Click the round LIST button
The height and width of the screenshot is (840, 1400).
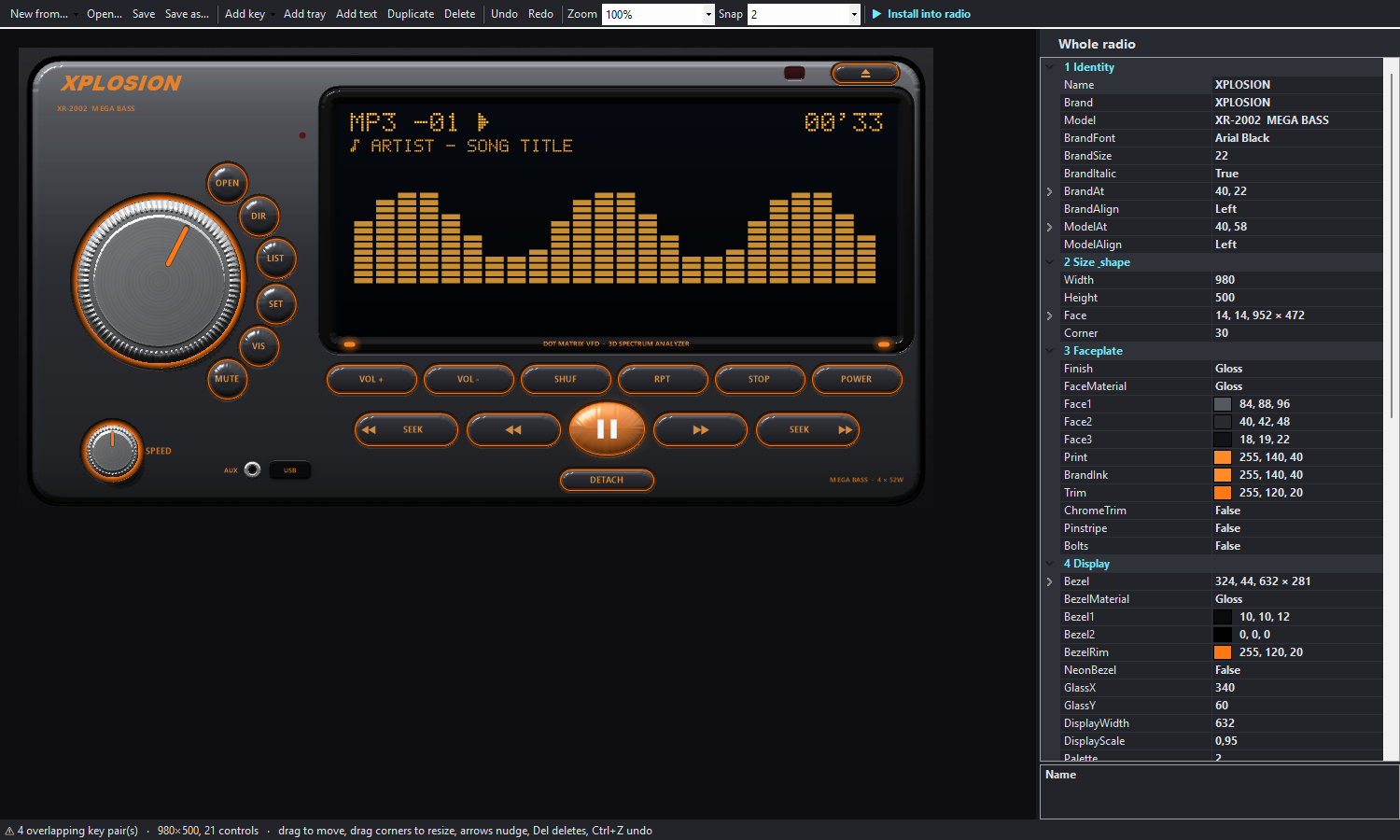275,259
